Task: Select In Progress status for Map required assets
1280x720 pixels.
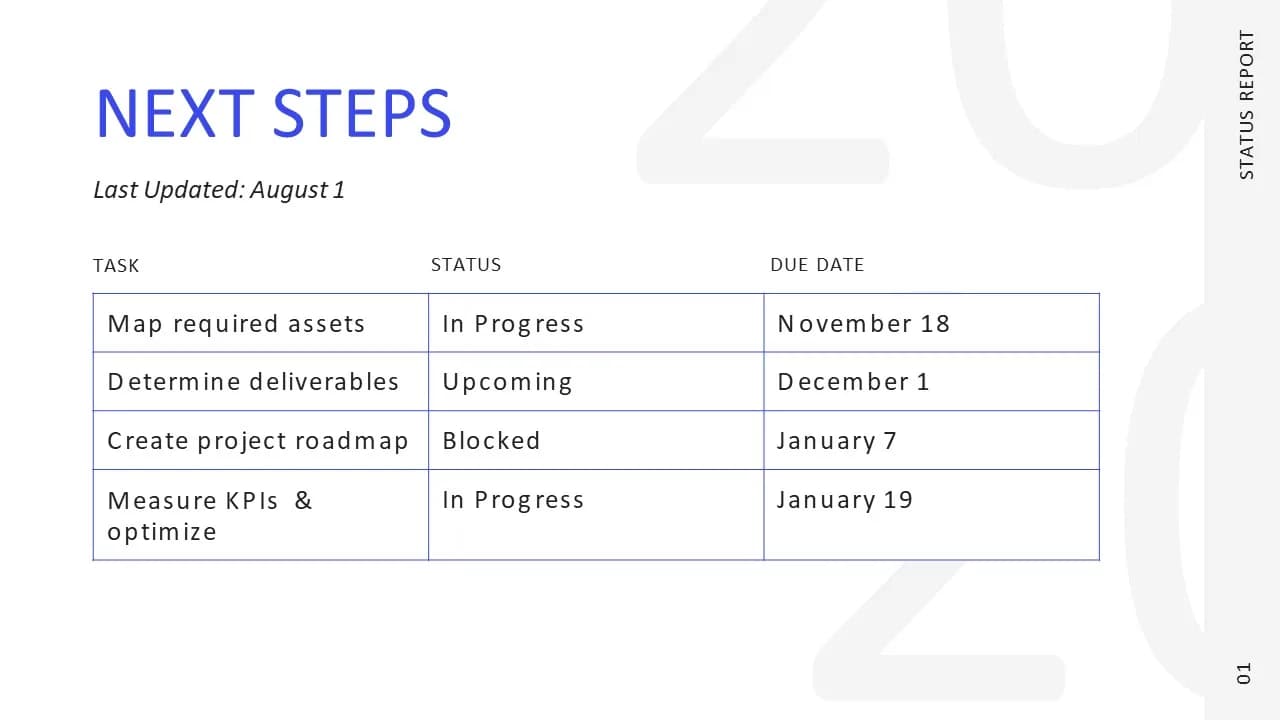Action: pyautogui.click(x=596, y=323)
